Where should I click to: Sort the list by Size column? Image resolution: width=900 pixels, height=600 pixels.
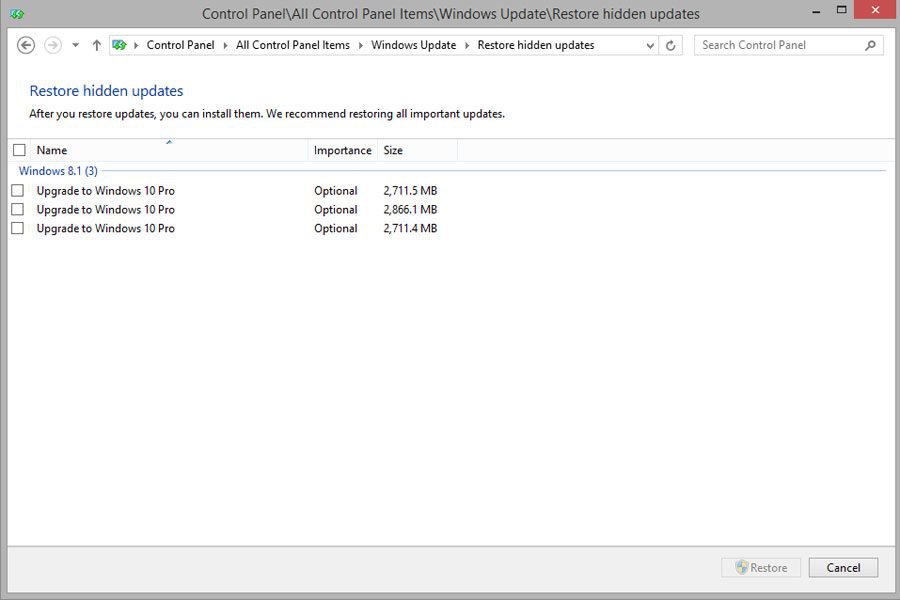[x=417, y=150]
